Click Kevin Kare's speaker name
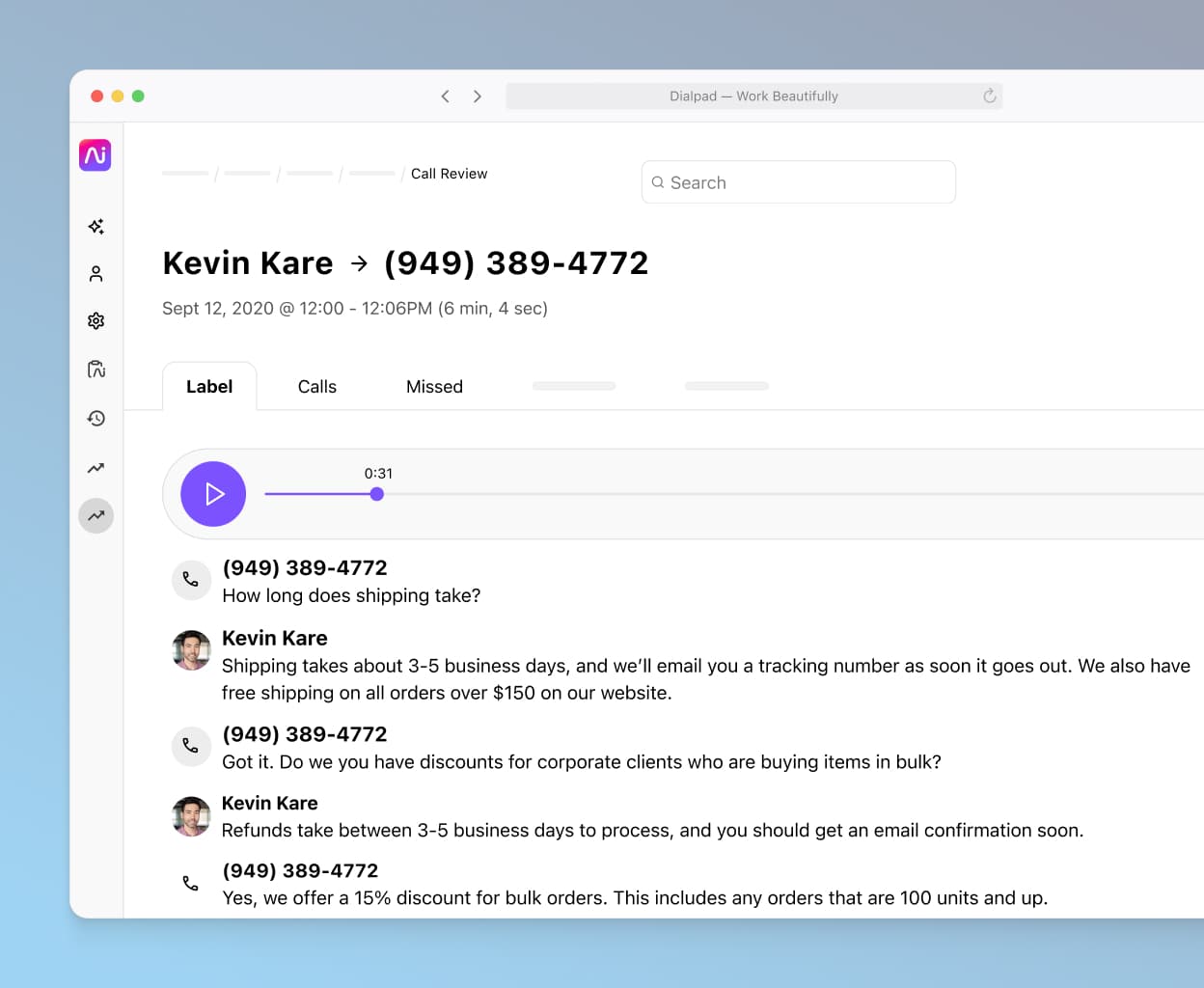This screenshot has width=1204, height=988. tap(274, 638)
